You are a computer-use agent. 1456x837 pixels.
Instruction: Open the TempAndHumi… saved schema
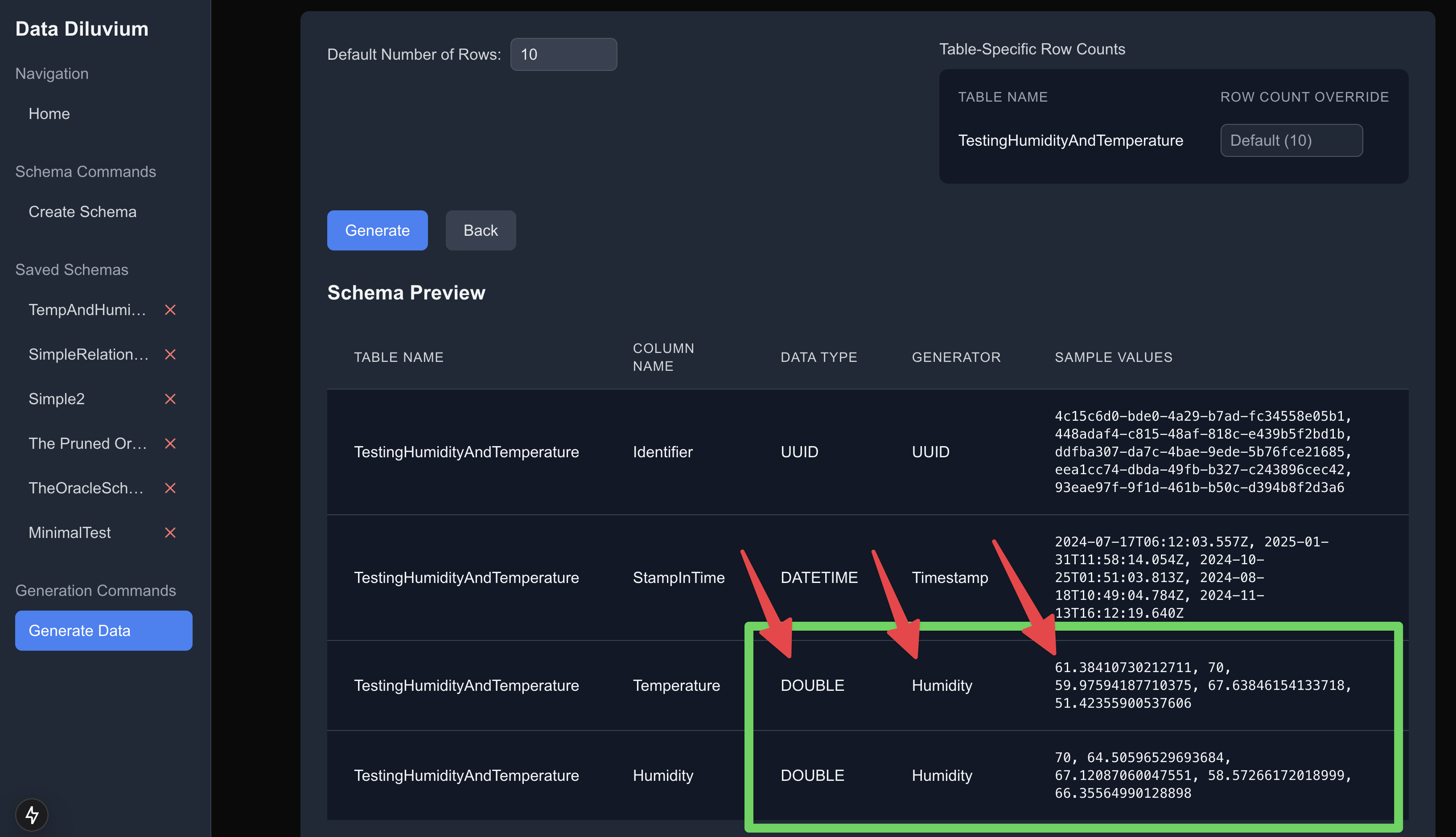(87, 310)
